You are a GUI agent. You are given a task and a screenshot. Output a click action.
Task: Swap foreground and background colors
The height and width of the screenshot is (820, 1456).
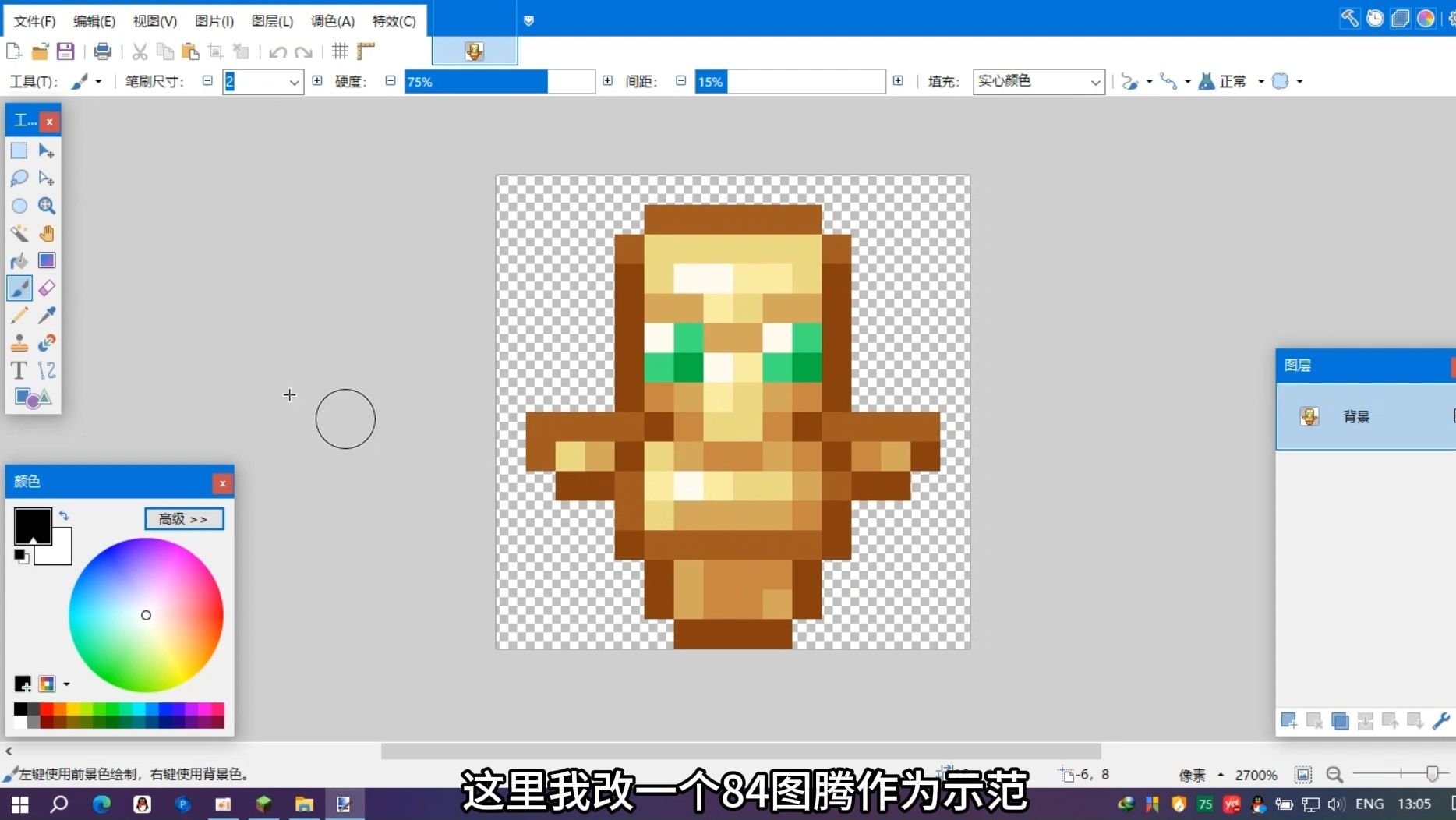click(65, 515)
